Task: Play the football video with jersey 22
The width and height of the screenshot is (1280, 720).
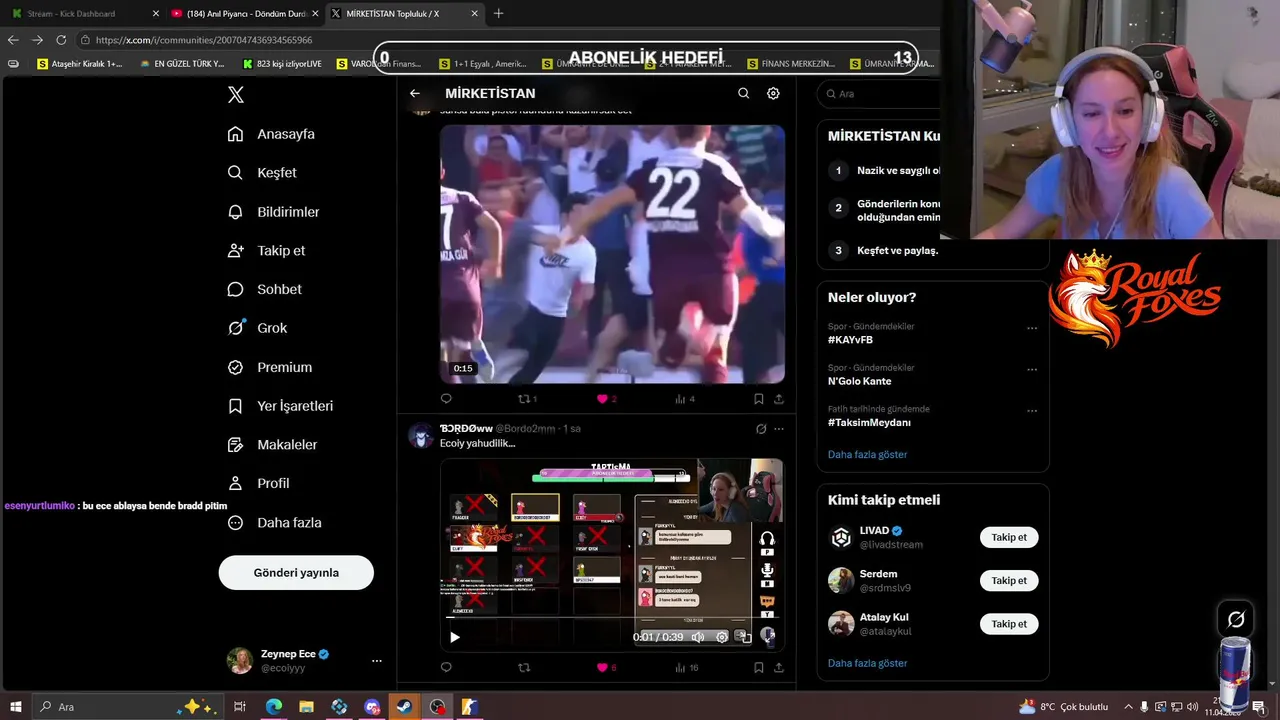Action: [612, 254]
